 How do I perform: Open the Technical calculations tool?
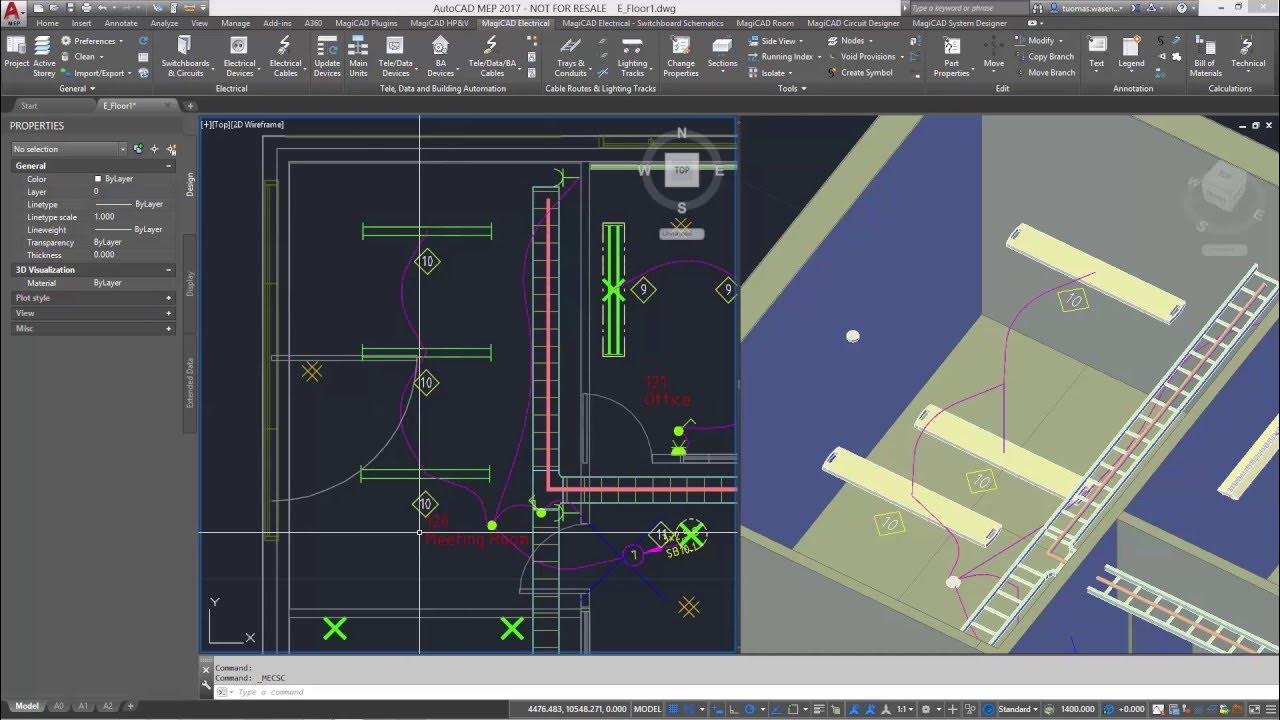pyautogui.click(x=1247, y=52)
